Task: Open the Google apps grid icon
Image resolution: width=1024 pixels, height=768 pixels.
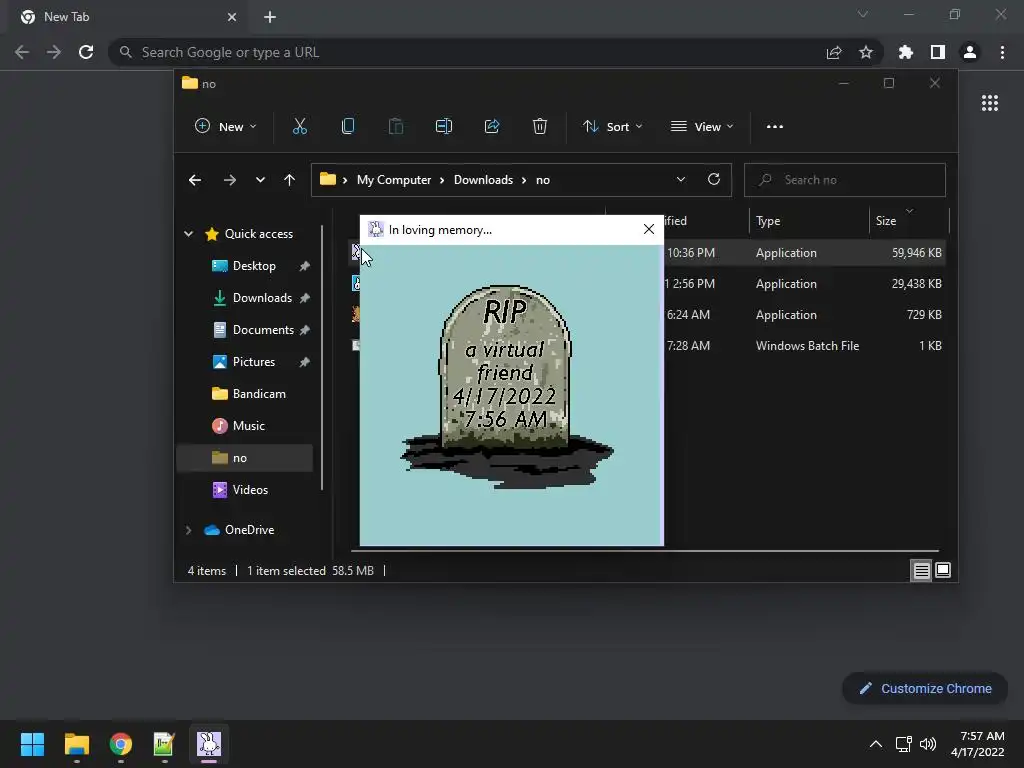Action: click(989, 103)
